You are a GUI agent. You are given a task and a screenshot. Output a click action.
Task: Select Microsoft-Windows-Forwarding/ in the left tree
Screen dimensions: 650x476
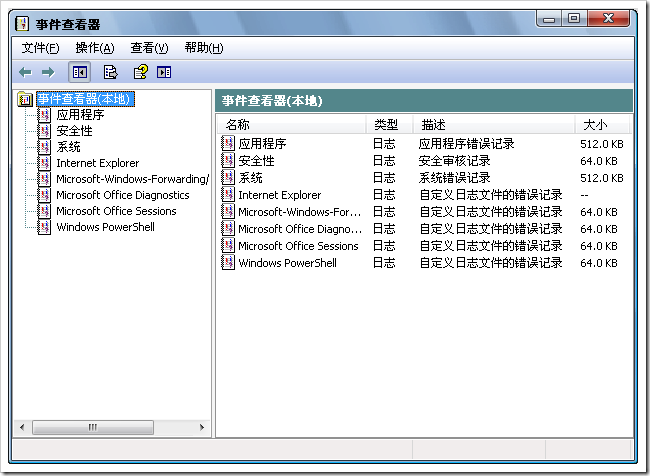click(x=132, y=179)
